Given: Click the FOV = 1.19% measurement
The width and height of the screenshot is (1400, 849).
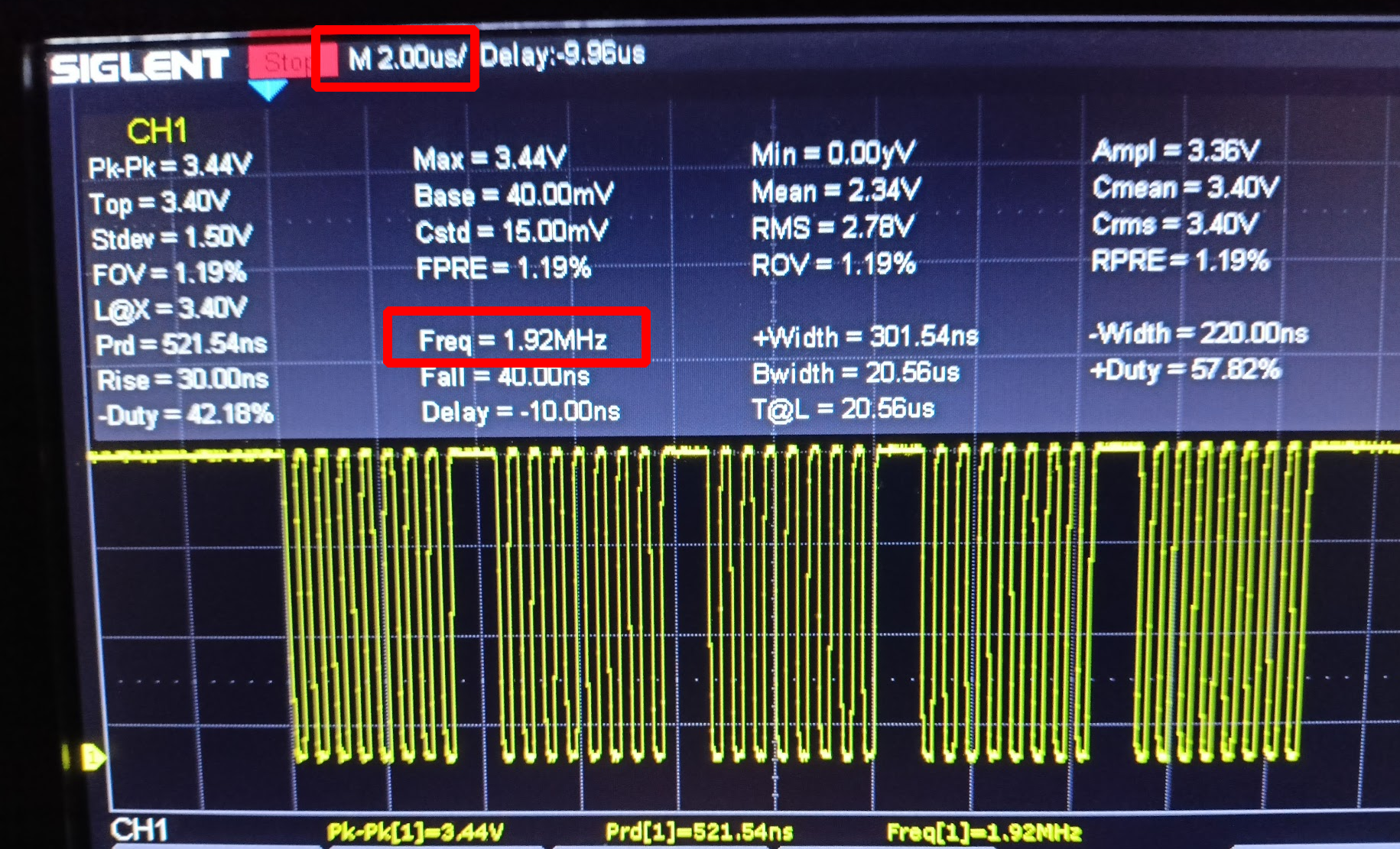Looking at the screenshot, I should coord(169,274).
